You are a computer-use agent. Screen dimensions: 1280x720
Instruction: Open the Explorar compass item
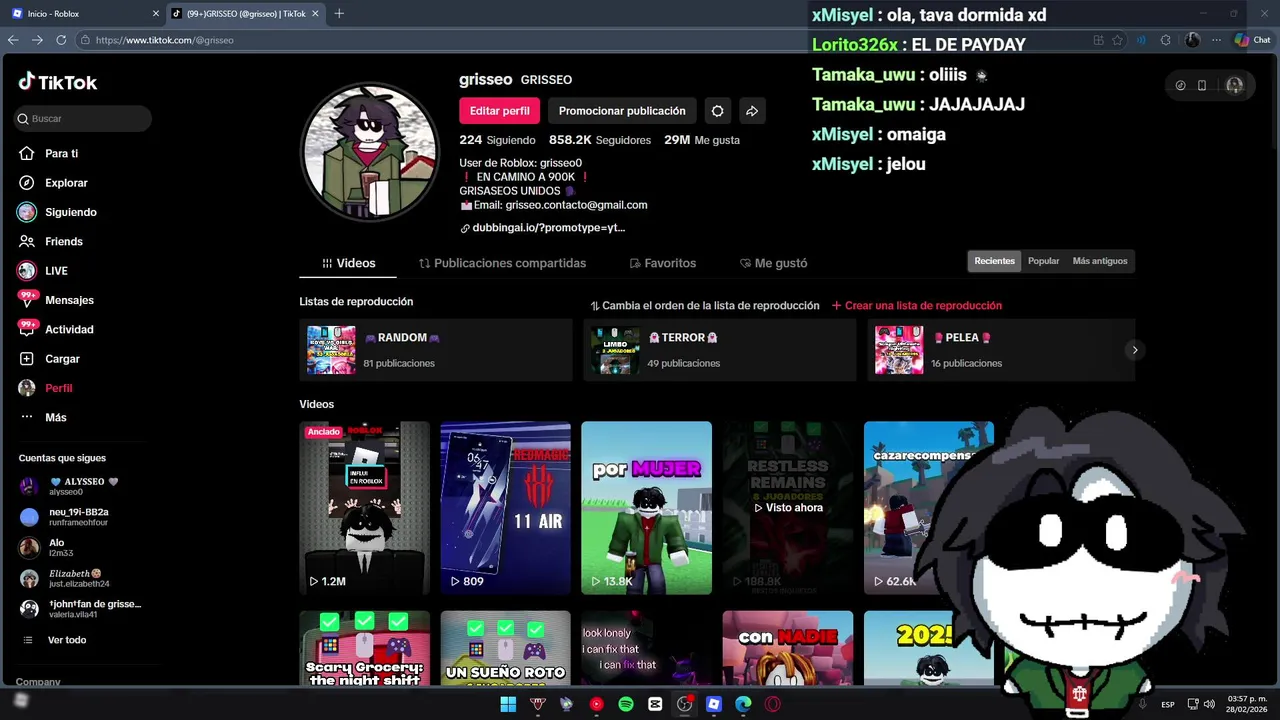(53, 183)
